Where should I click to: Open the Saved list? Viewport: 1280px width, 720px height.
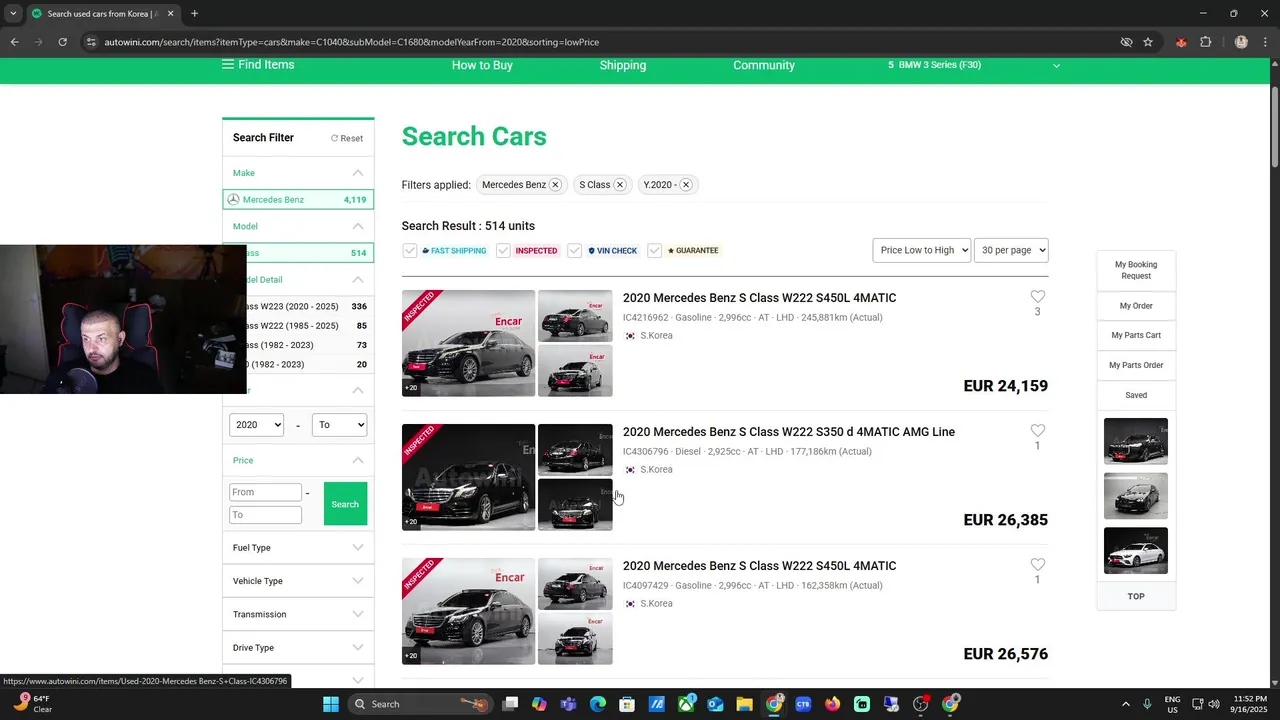tap(1136, 395)
